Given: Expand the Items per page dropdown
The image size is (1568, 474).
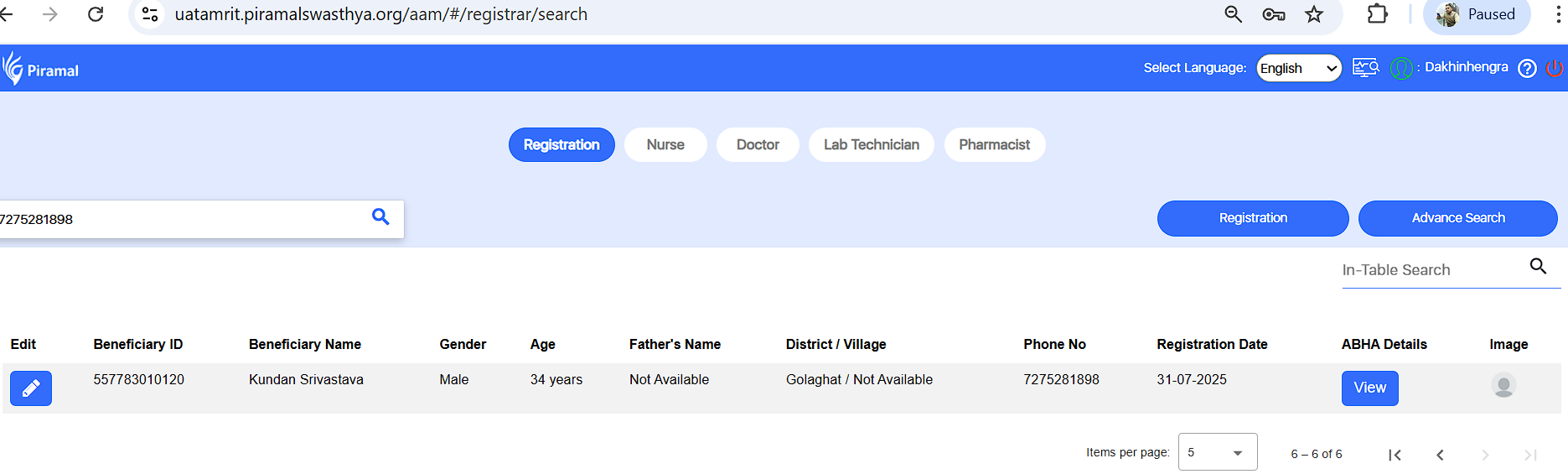Looking at the screenshot, I should click(x=1217, y=452).
